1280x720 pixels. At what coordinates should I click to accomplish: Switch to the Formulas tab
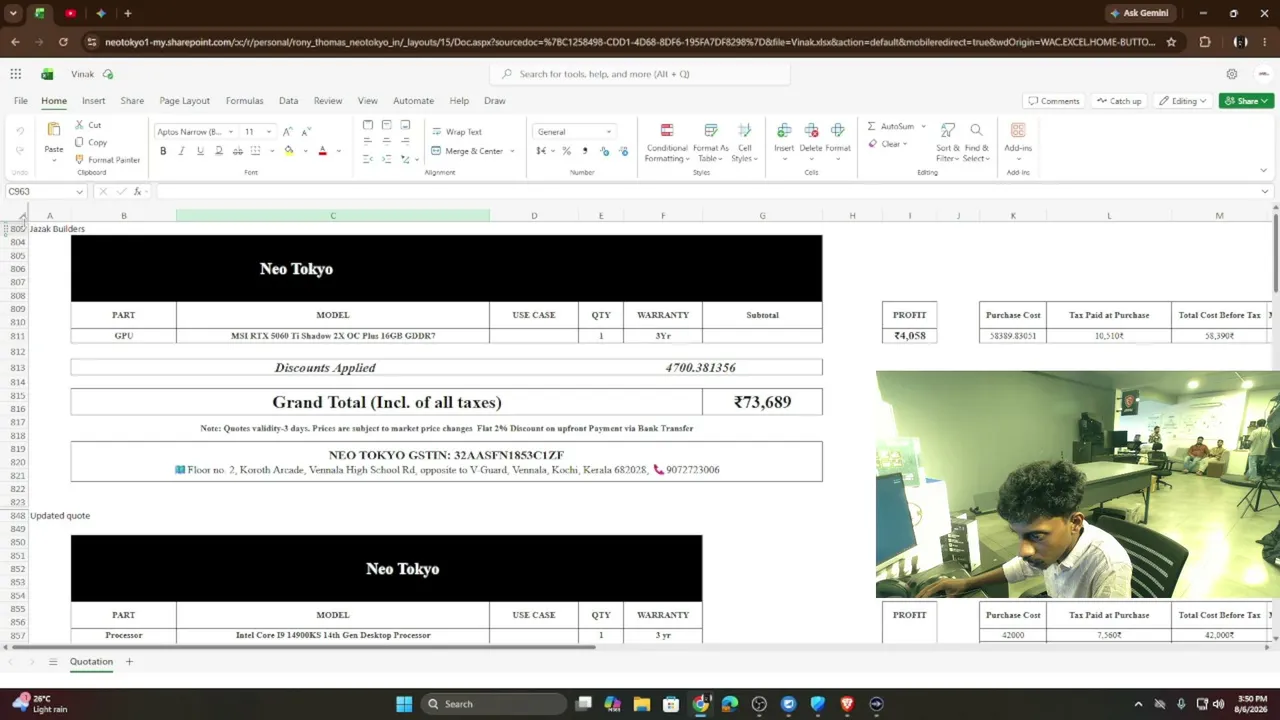[x=245, y=101]
